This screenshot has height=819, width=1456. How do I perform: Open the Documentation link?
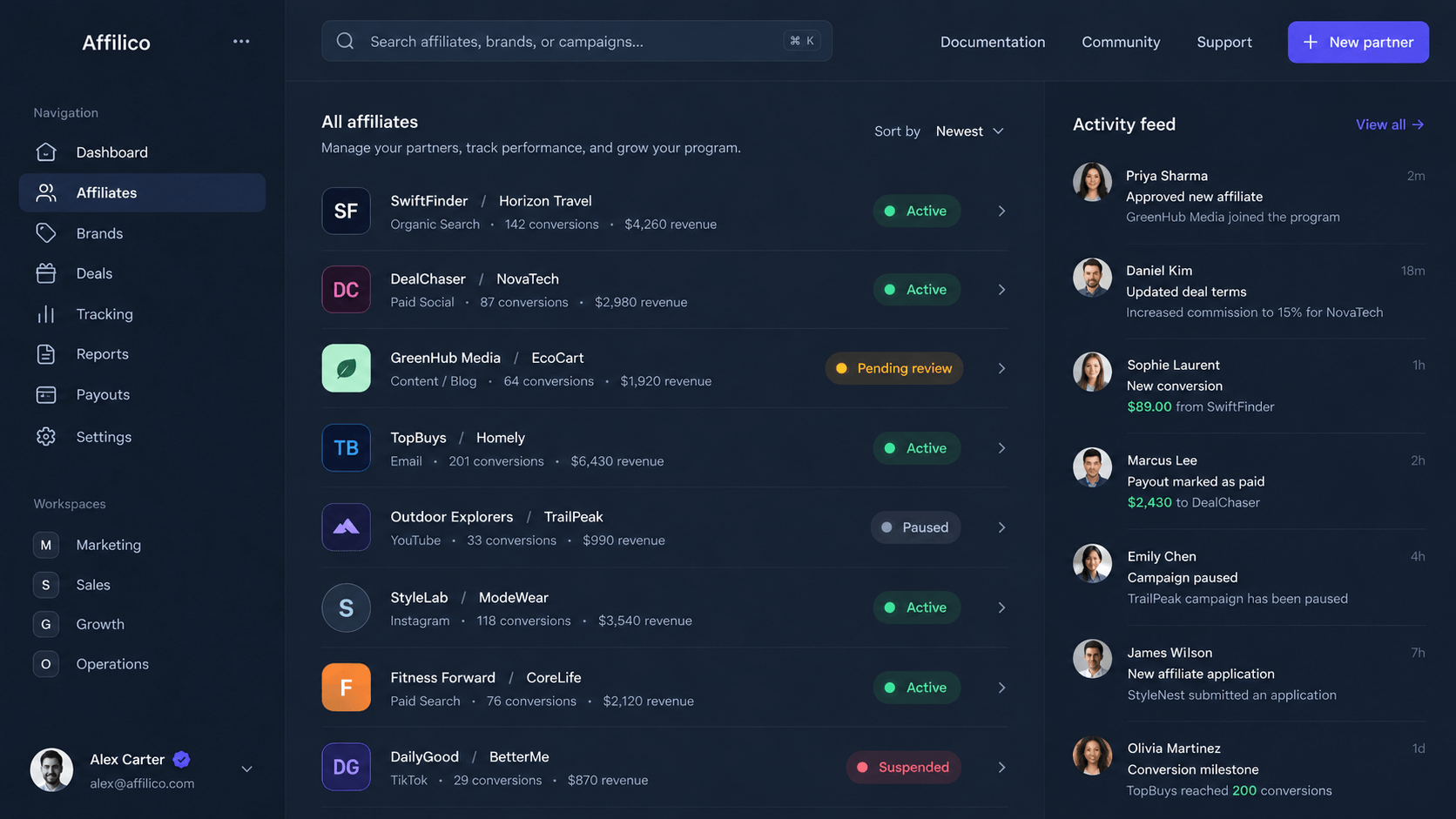click(x=993, y=42)
